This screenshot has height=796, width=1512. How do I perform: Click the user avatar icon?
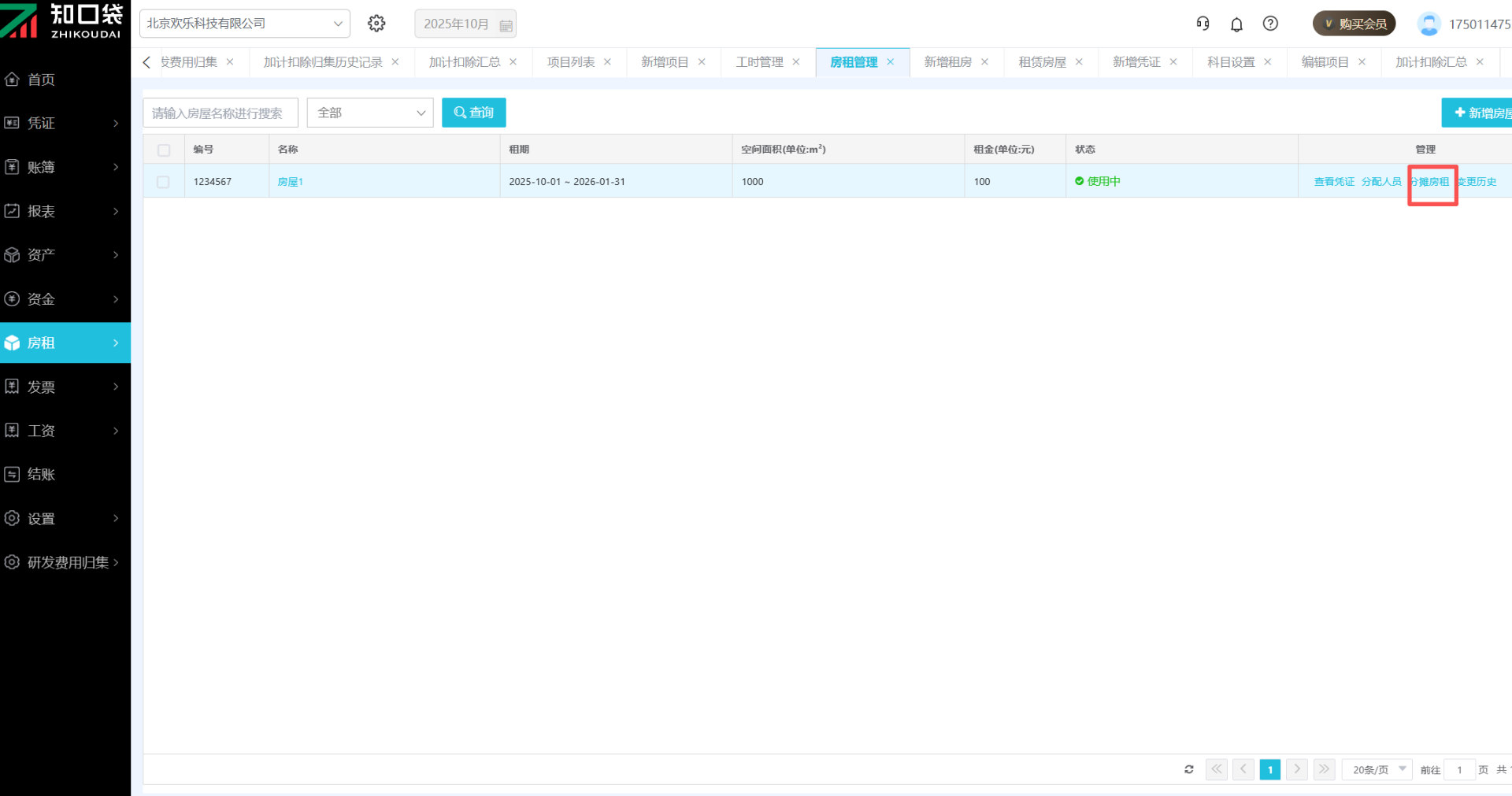coord(1429,24)
